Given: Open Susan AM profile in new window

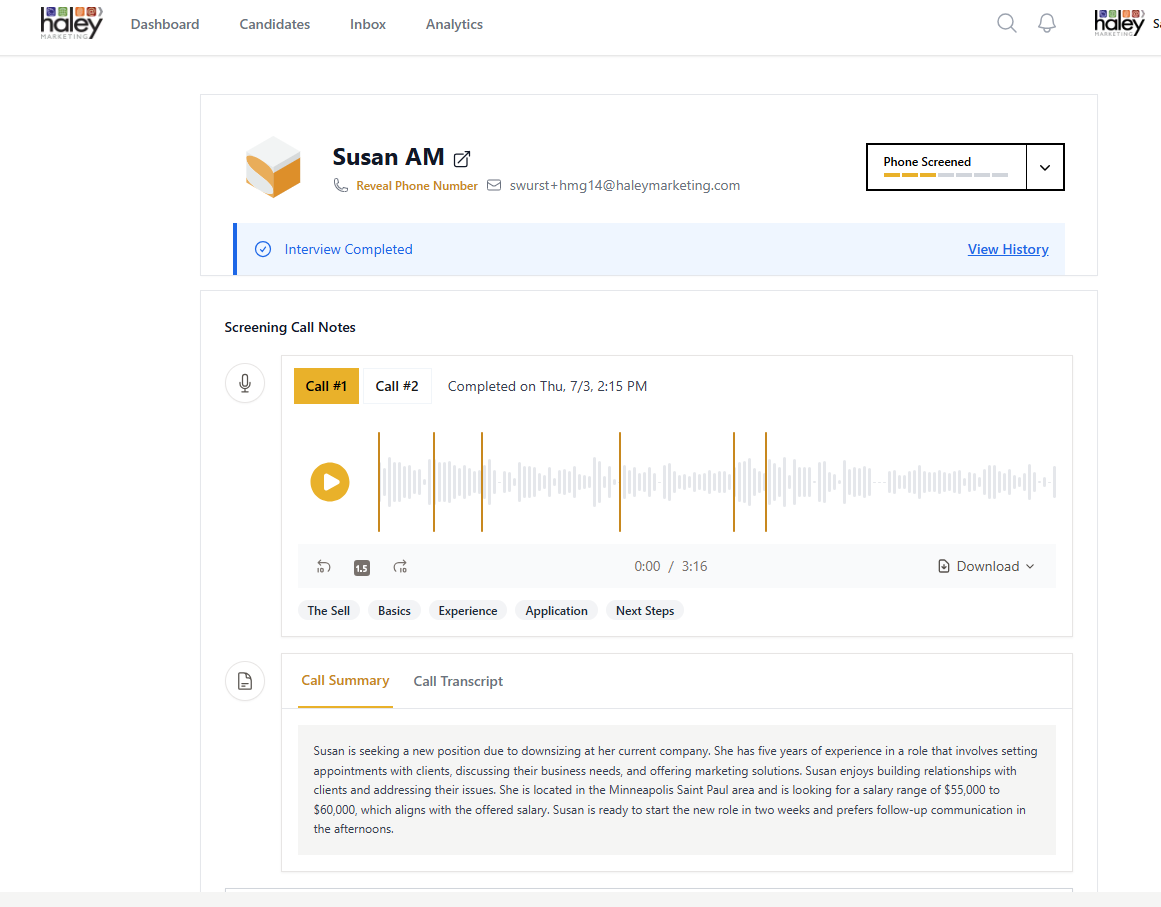Looking at the screenshot, I should tap(462, 159).
